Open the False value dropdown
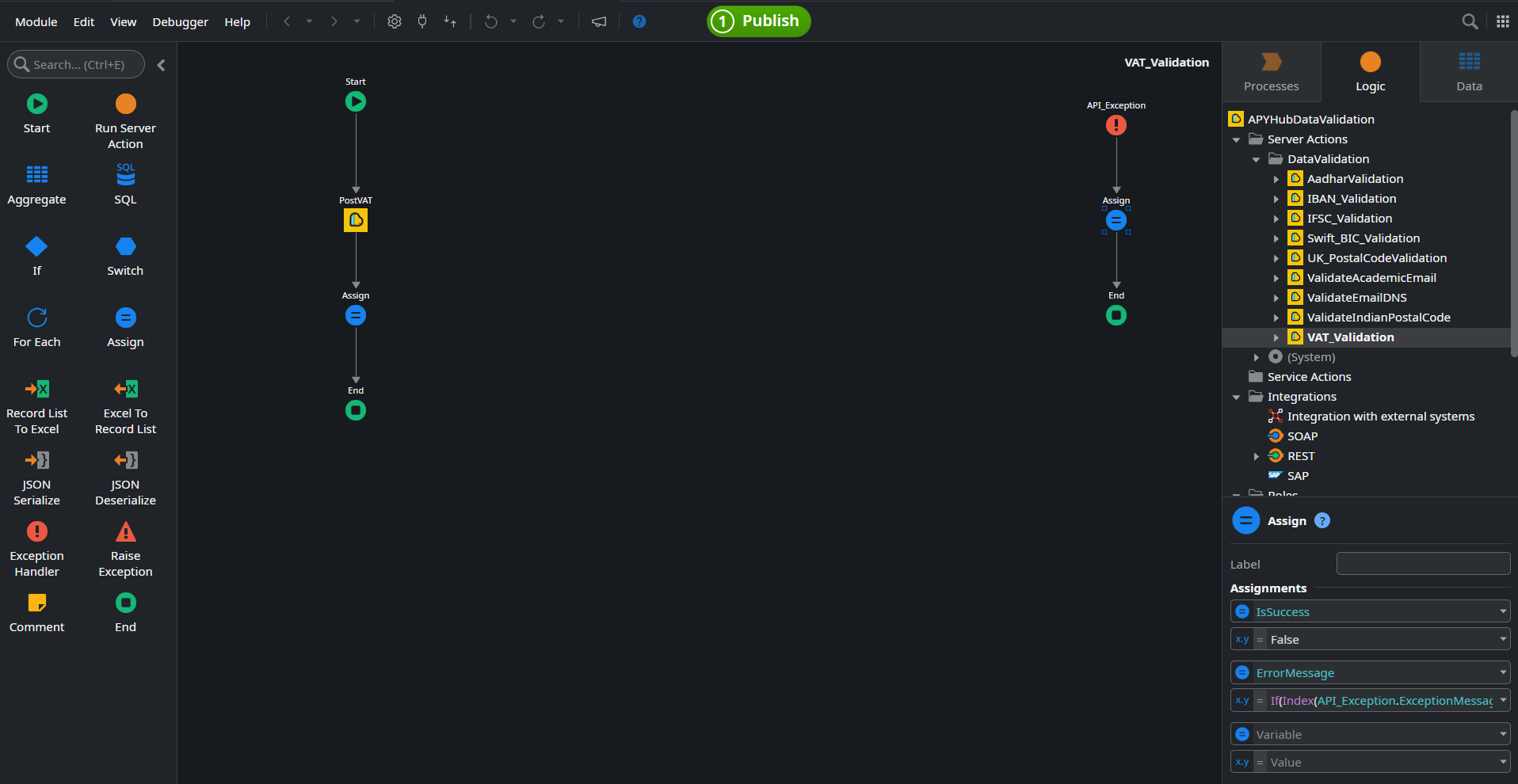 tap(1502, 639)
